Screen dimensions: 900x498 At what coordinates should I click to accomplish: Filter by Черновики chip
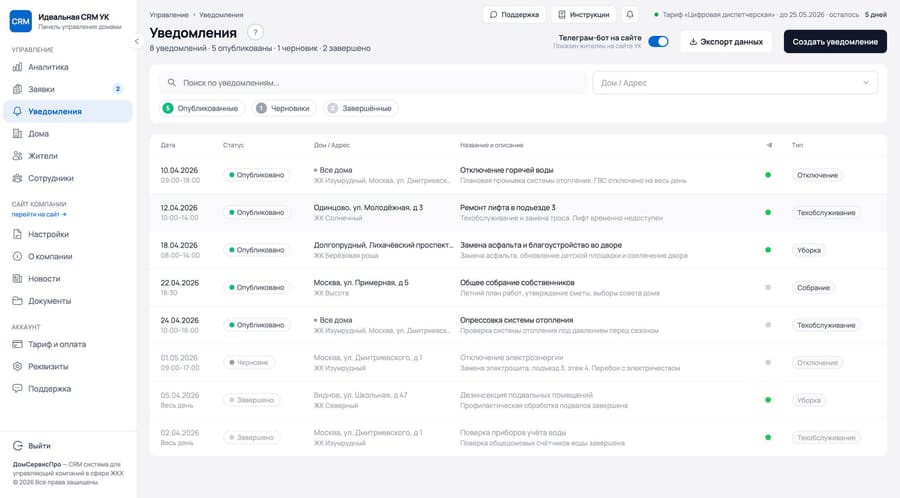284,108
